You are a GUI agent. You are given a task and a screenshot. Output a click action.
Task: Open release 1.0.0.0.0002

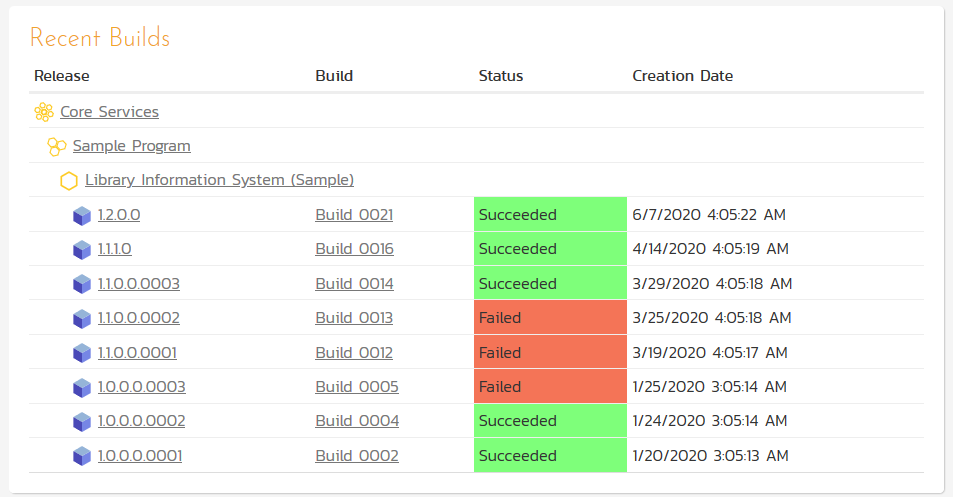[141, 421]
